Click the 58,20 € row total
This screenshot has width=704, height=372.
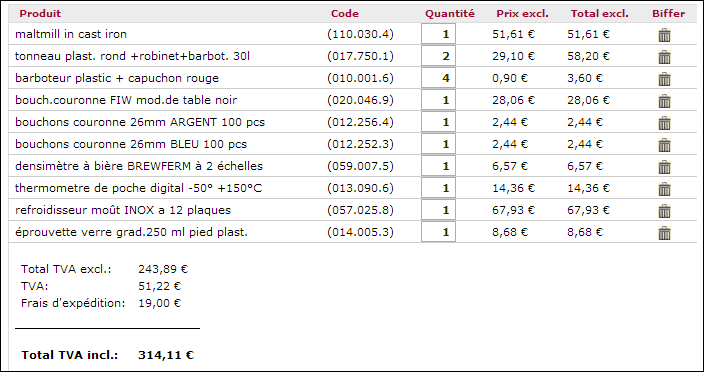pyautogui.click(x=589, y=56)
